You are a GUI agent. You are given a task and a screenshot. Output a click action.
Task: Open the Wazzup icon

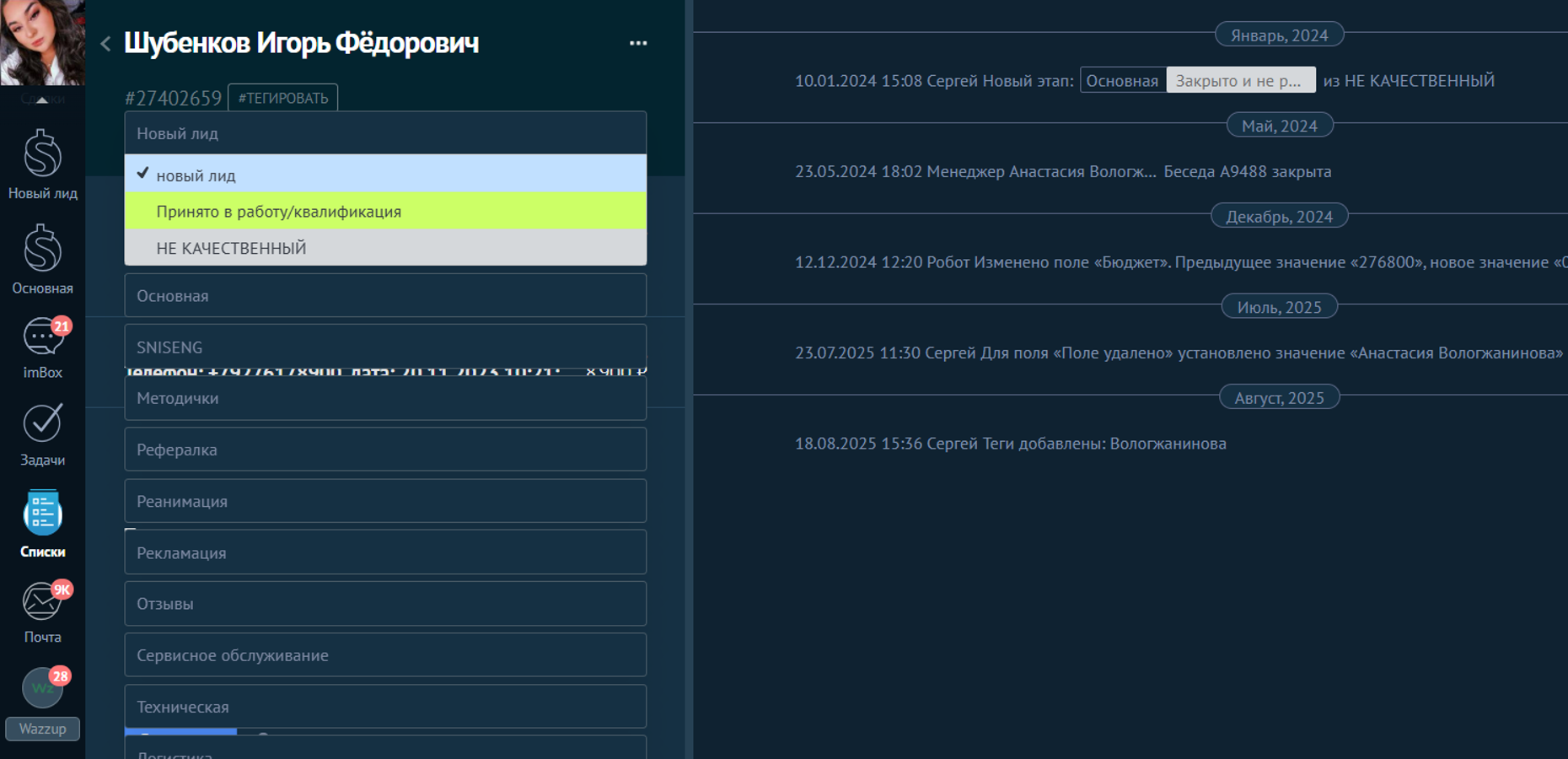pyautogui.click(x=42, y=702)
